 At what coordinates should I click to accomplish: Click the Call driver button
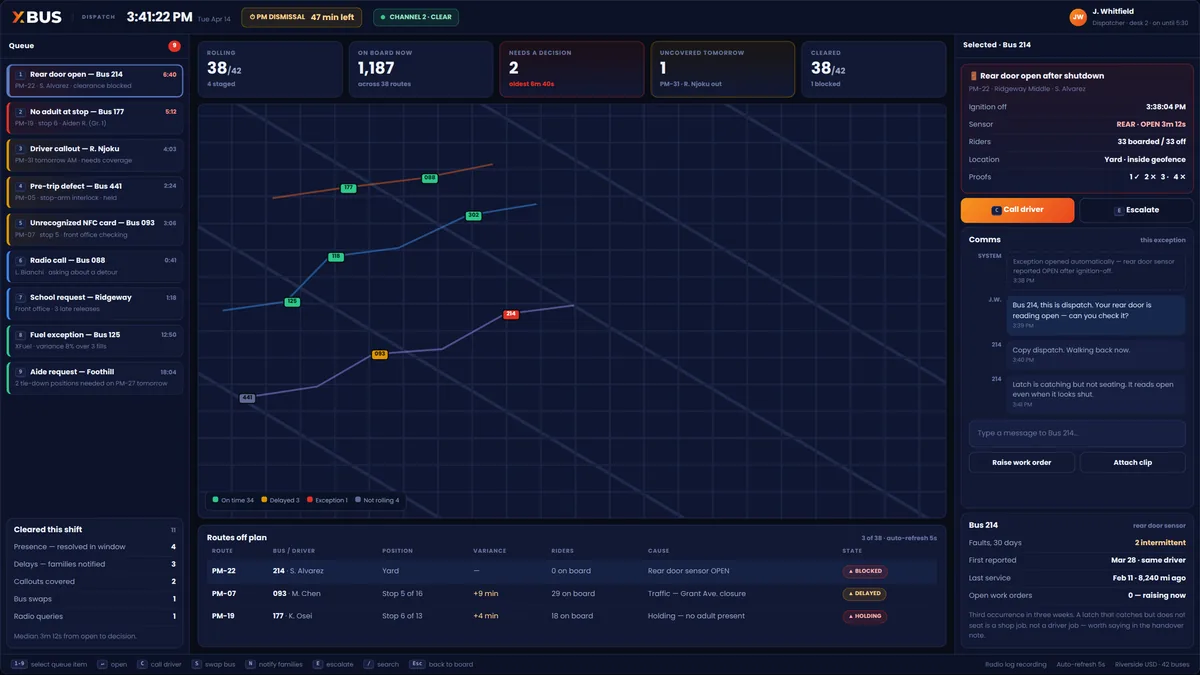coord(1017,210)
